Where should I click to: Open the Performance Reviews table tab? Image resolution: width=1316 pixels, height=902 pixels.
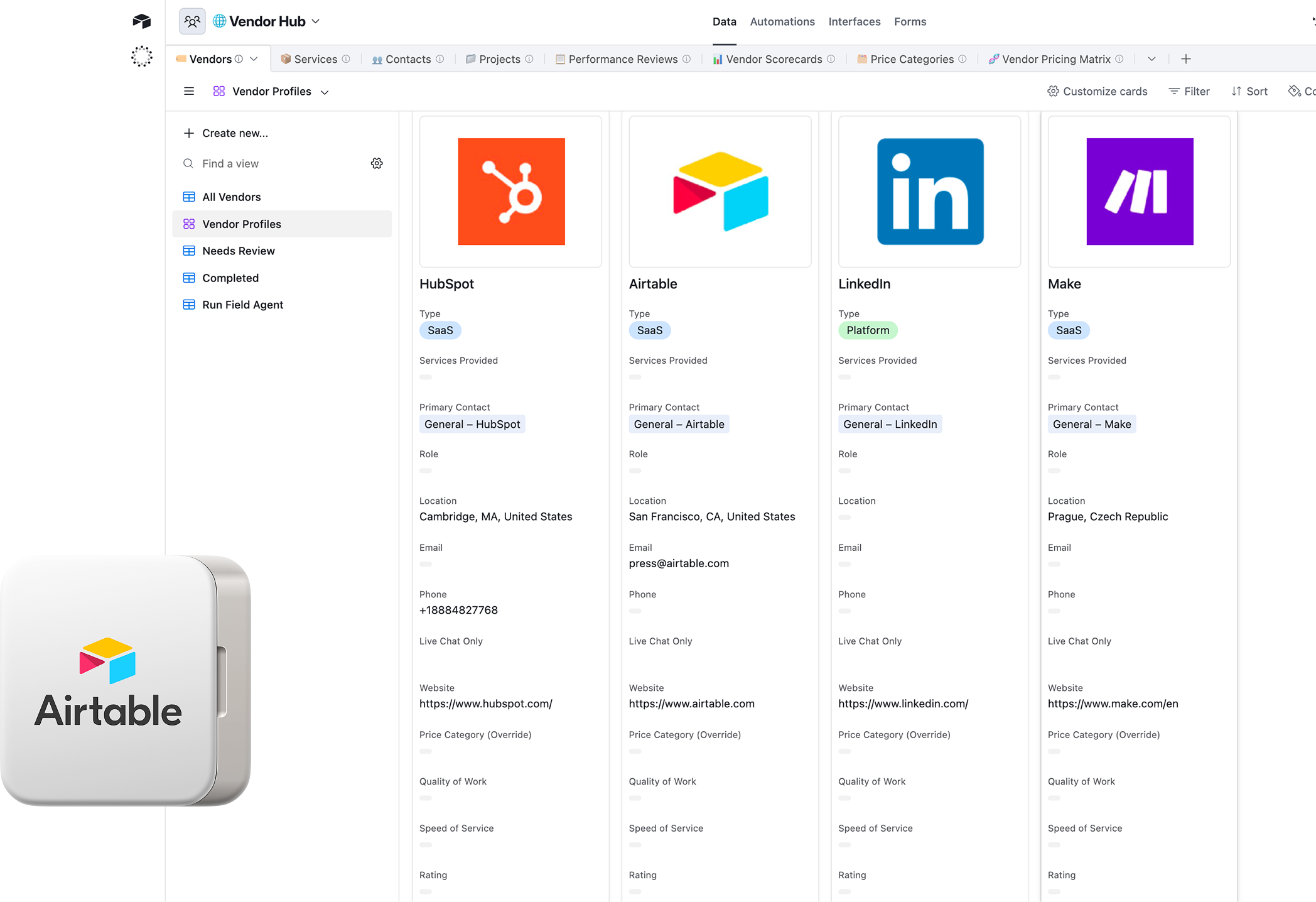(x=622, y=59)
